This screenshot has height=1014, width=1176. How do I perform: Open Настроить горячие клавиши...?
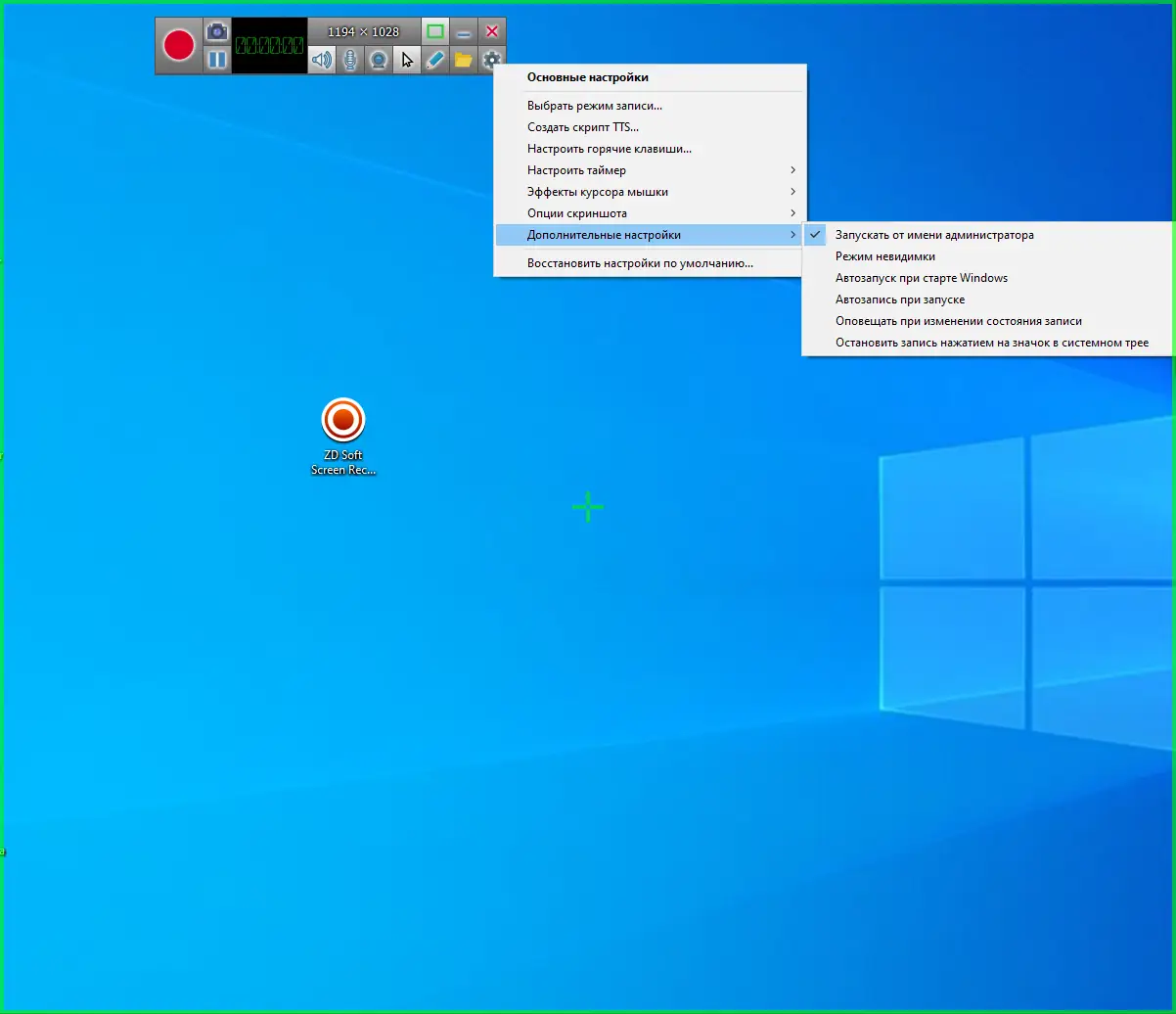651,149
